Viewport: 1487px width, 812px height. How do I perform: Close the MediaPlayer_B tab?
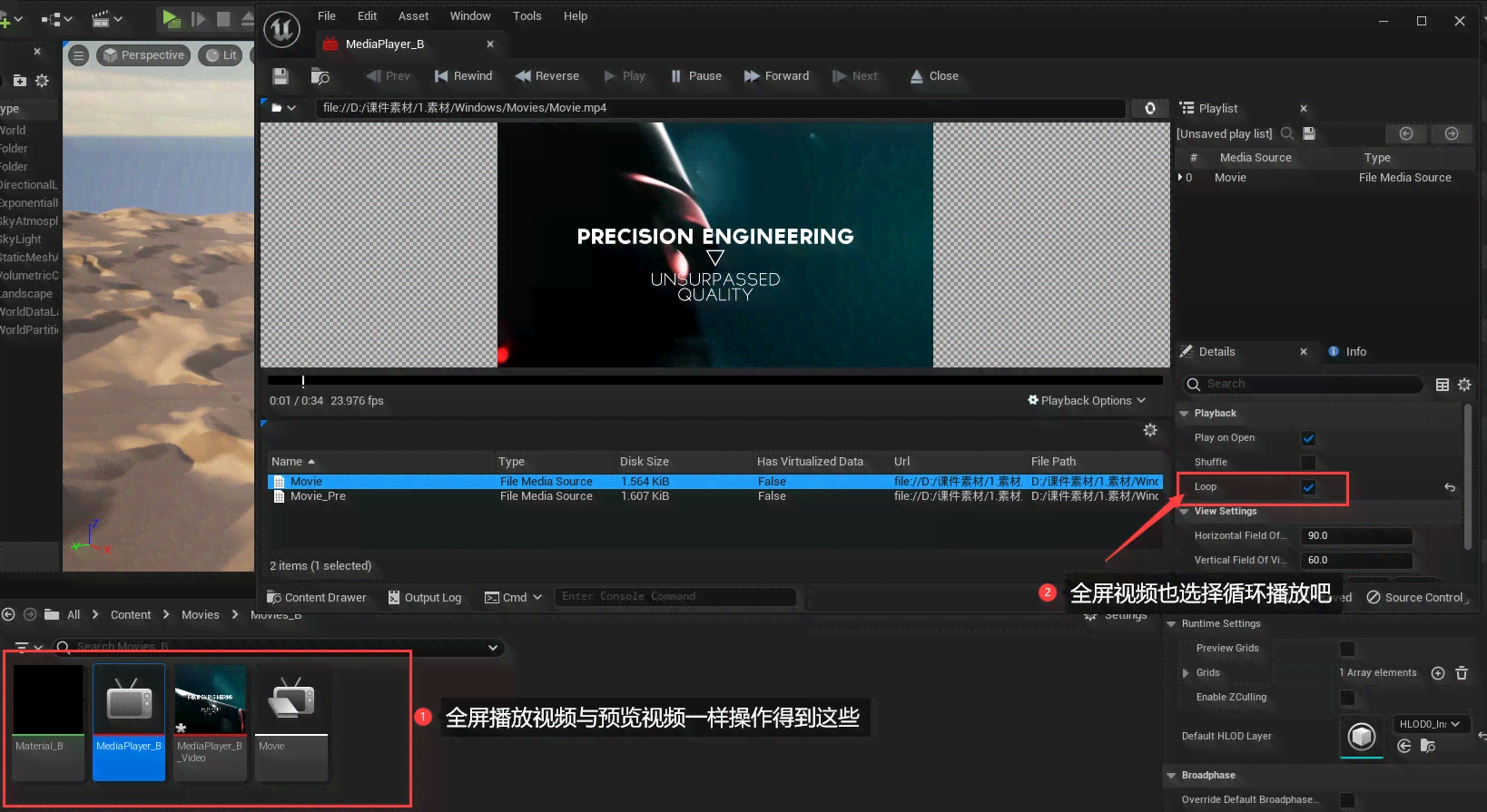click(490, 44)
